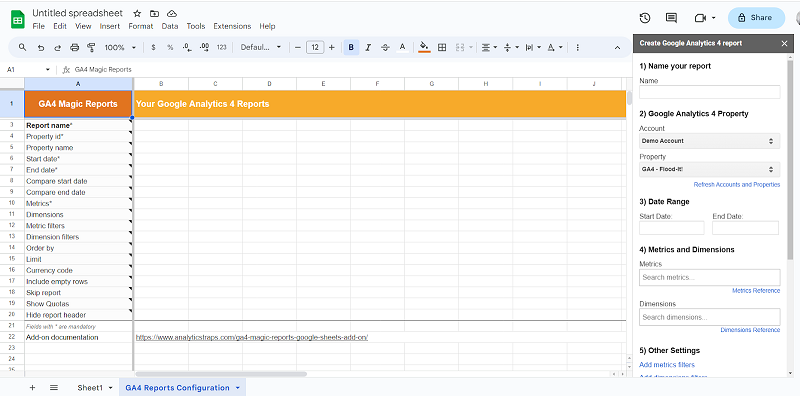The height and width of the screenshot is (396, 800).
Task: Open the text color picker
Action: [x=403, y=47]
